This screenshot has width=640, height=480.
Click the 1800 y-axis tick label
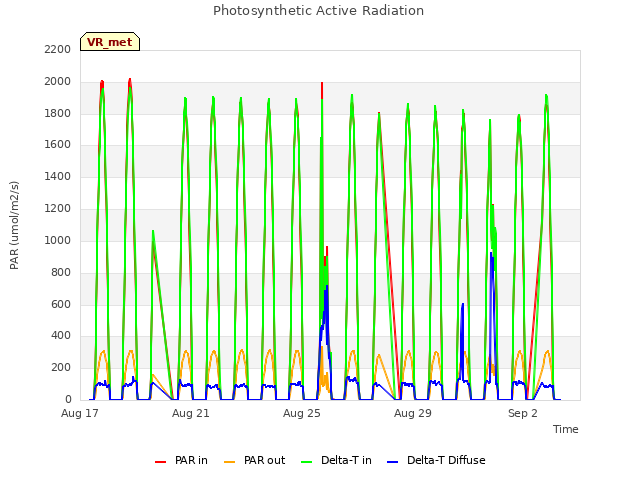coord(58,113)
